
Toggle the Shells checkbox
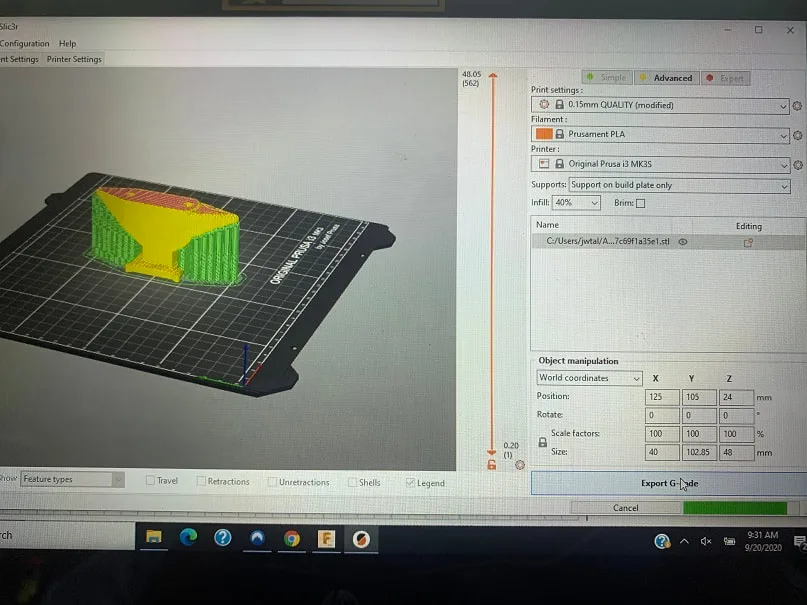tap(353, 483)
